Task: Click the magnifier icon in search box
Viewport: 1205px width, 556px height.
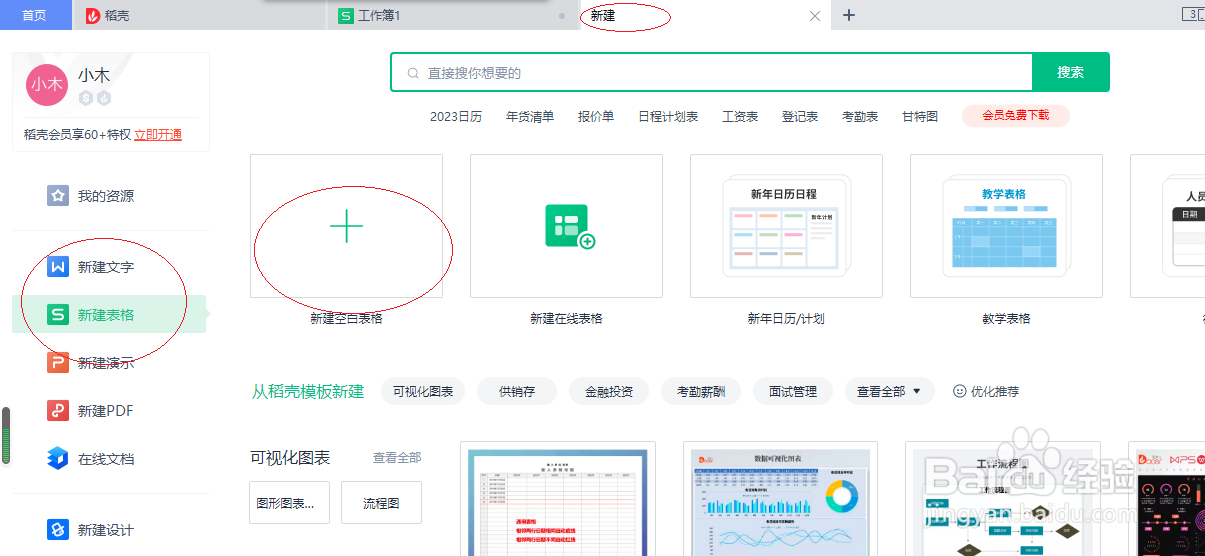Action: pyautogui.click(x=413, y=73)
